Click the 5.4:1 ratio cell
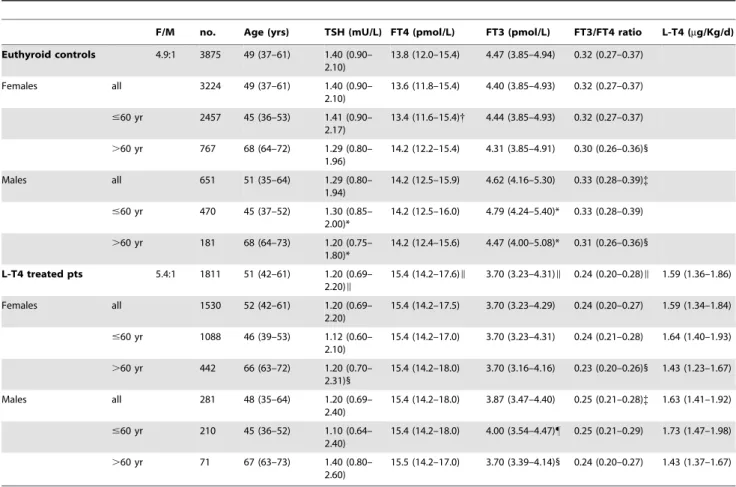This screenshot has width=736, height=487. click(x=166, y=274)
